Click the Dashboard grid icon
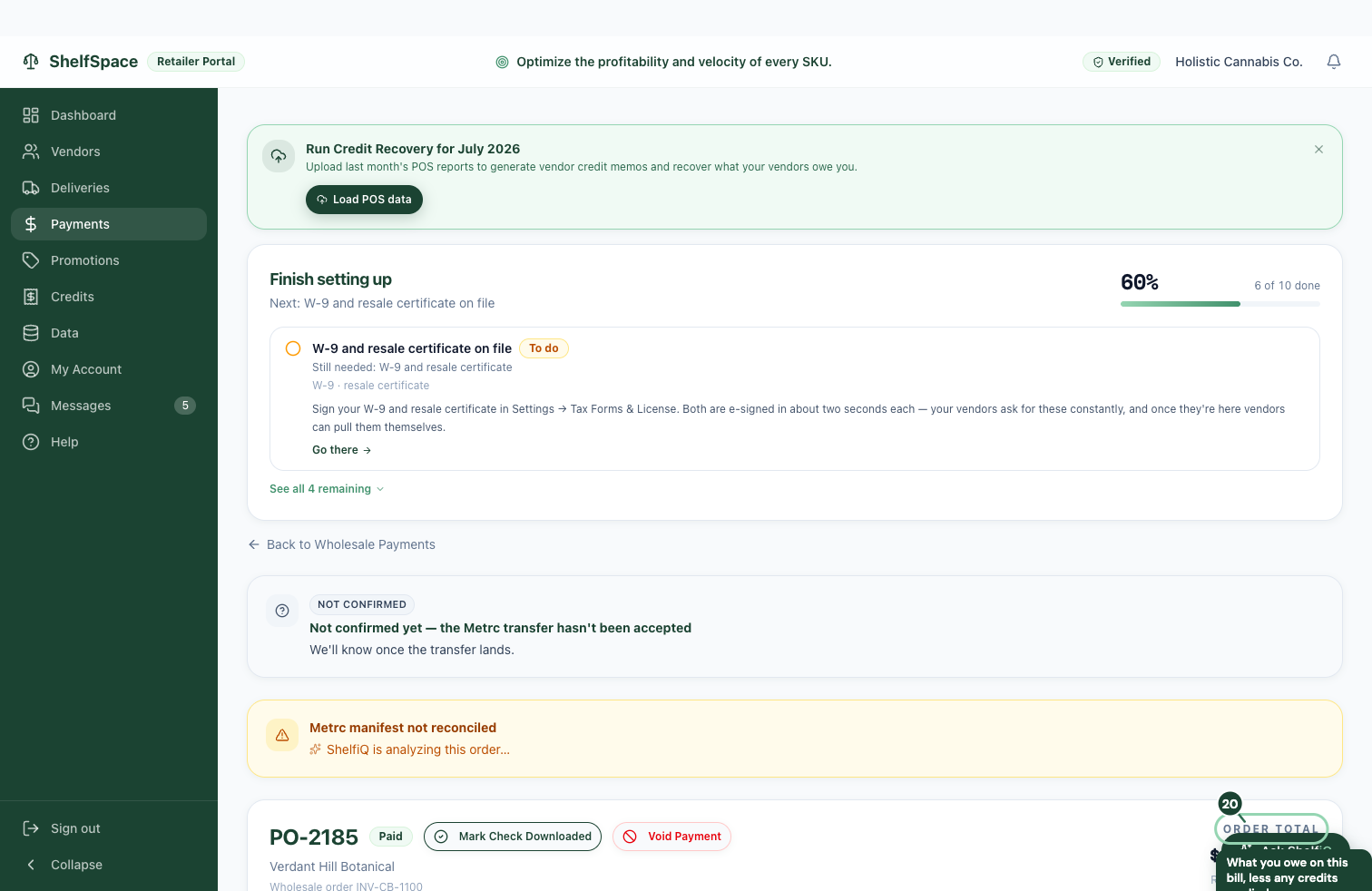The width and height of the screenshot is (1372, 891). (x=31, y=115)
